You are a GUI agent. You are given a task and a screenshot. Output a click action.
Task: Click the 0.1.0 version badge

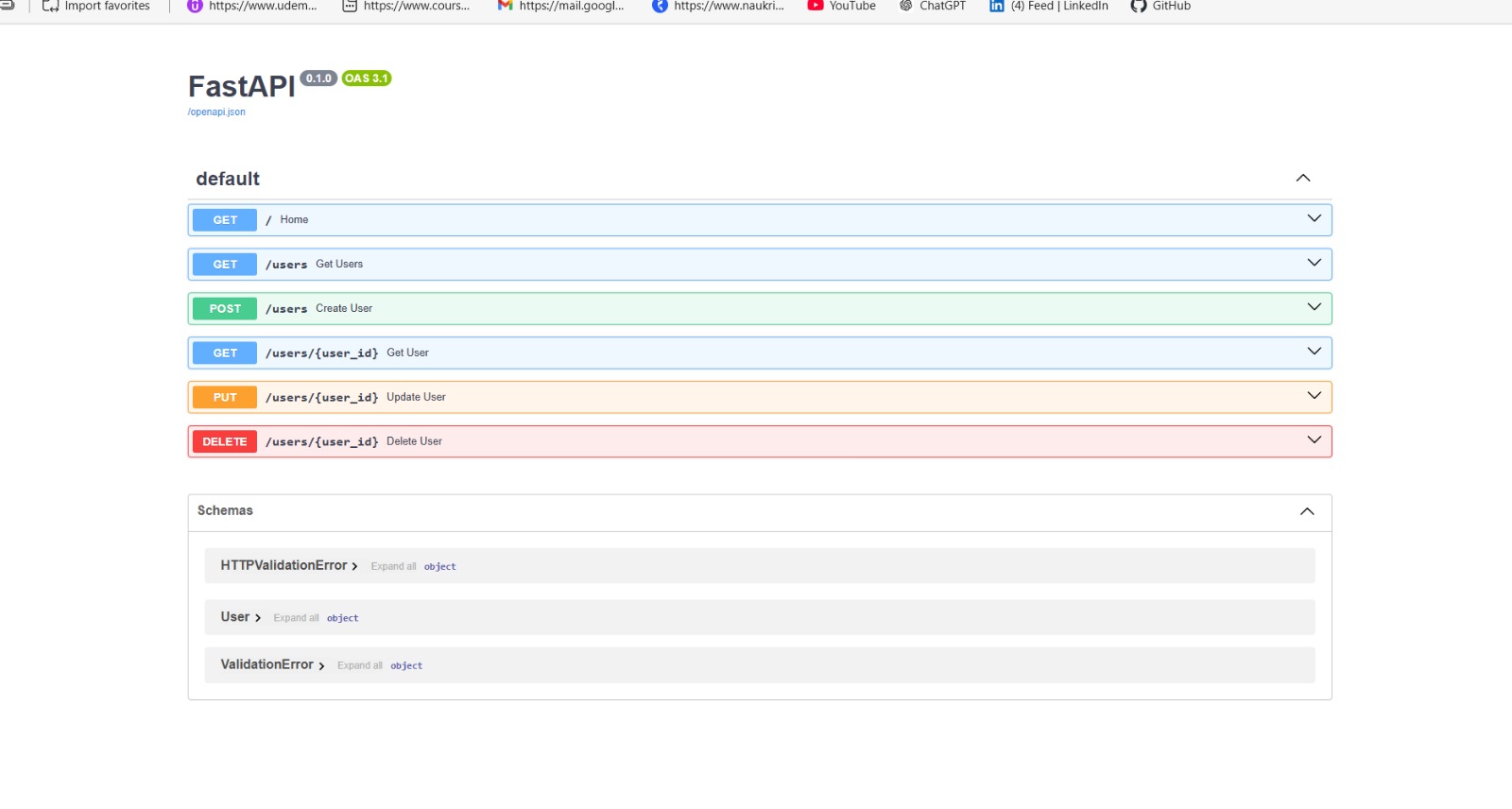pyautogui.click(x=318, y=78)
